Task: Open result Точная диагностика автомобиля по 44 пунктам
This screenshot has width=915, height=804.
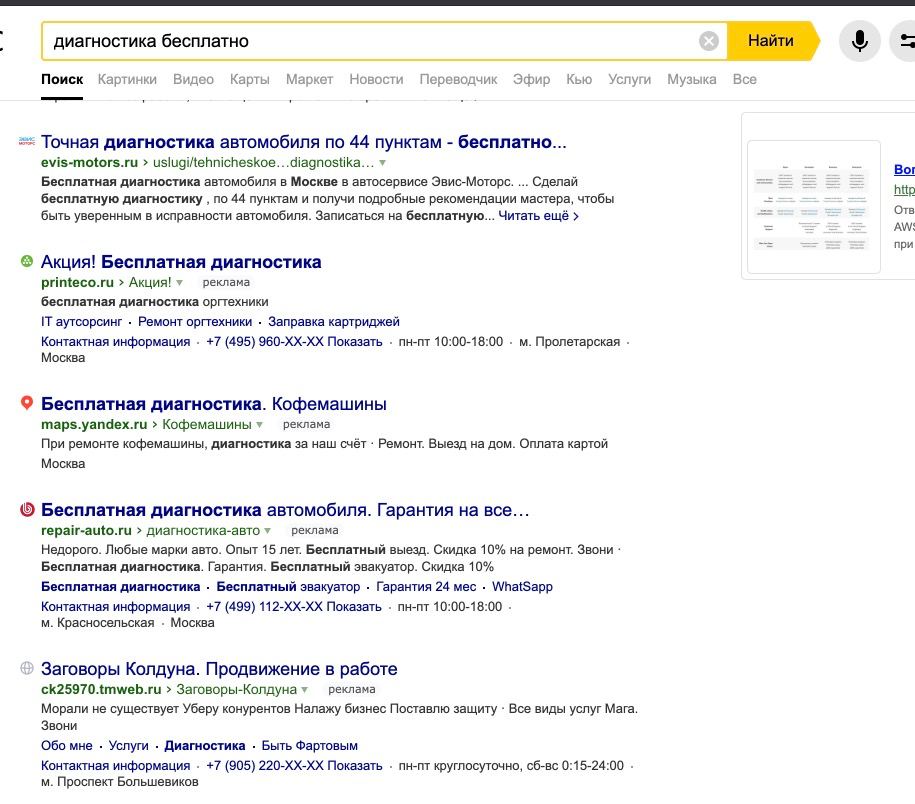Action: [x=303, y=142]
